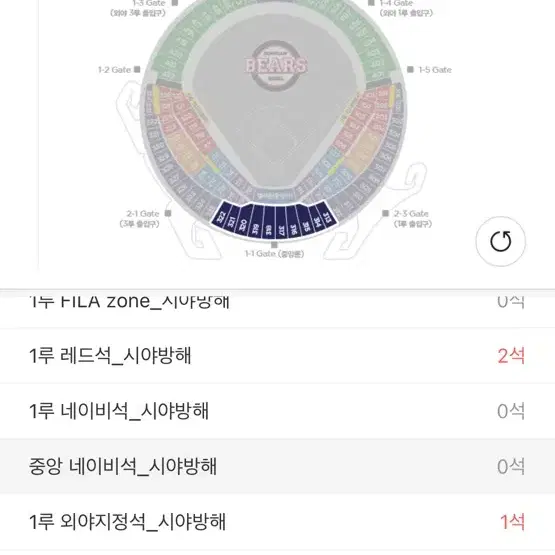The width and height of the screenshot is (555, 555).
Task: Tap section 322 in the navy block
Action: tap(222, 216)
